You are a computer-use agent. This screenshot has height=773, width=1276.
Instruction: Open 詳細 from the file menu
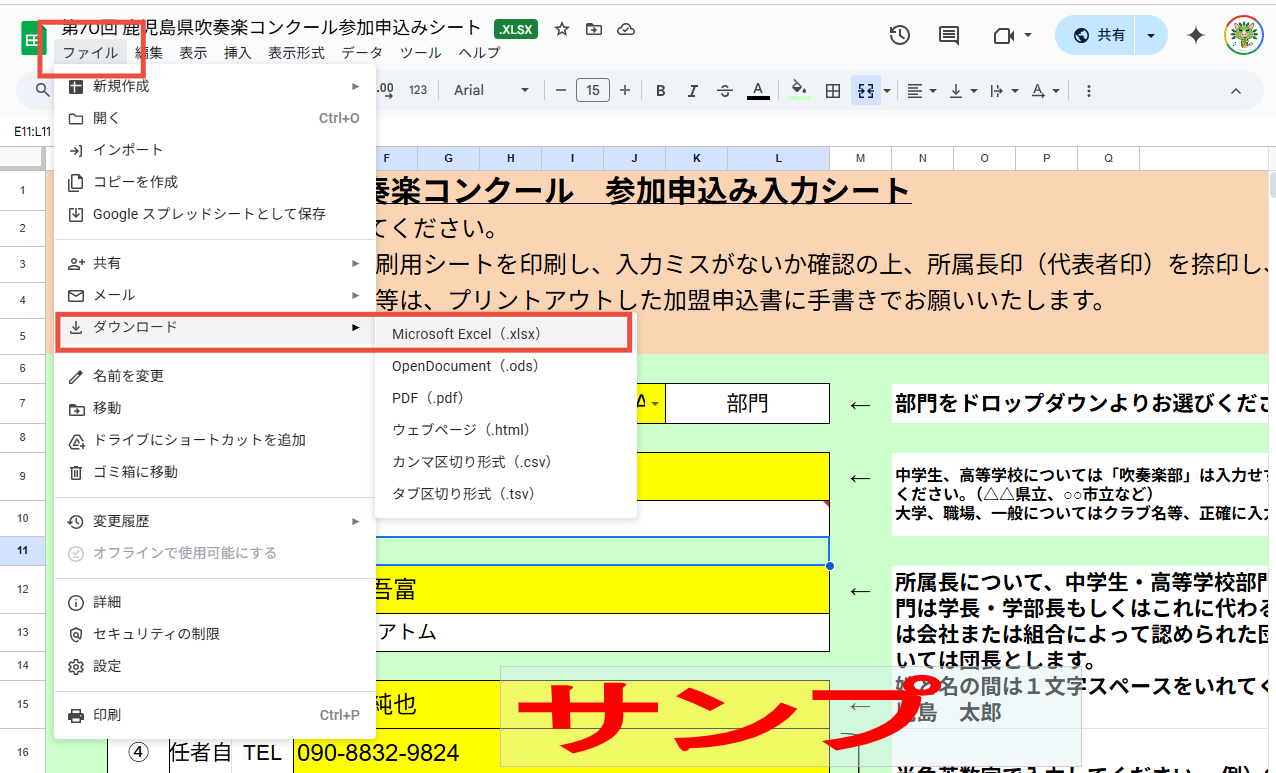coord(214,602)
